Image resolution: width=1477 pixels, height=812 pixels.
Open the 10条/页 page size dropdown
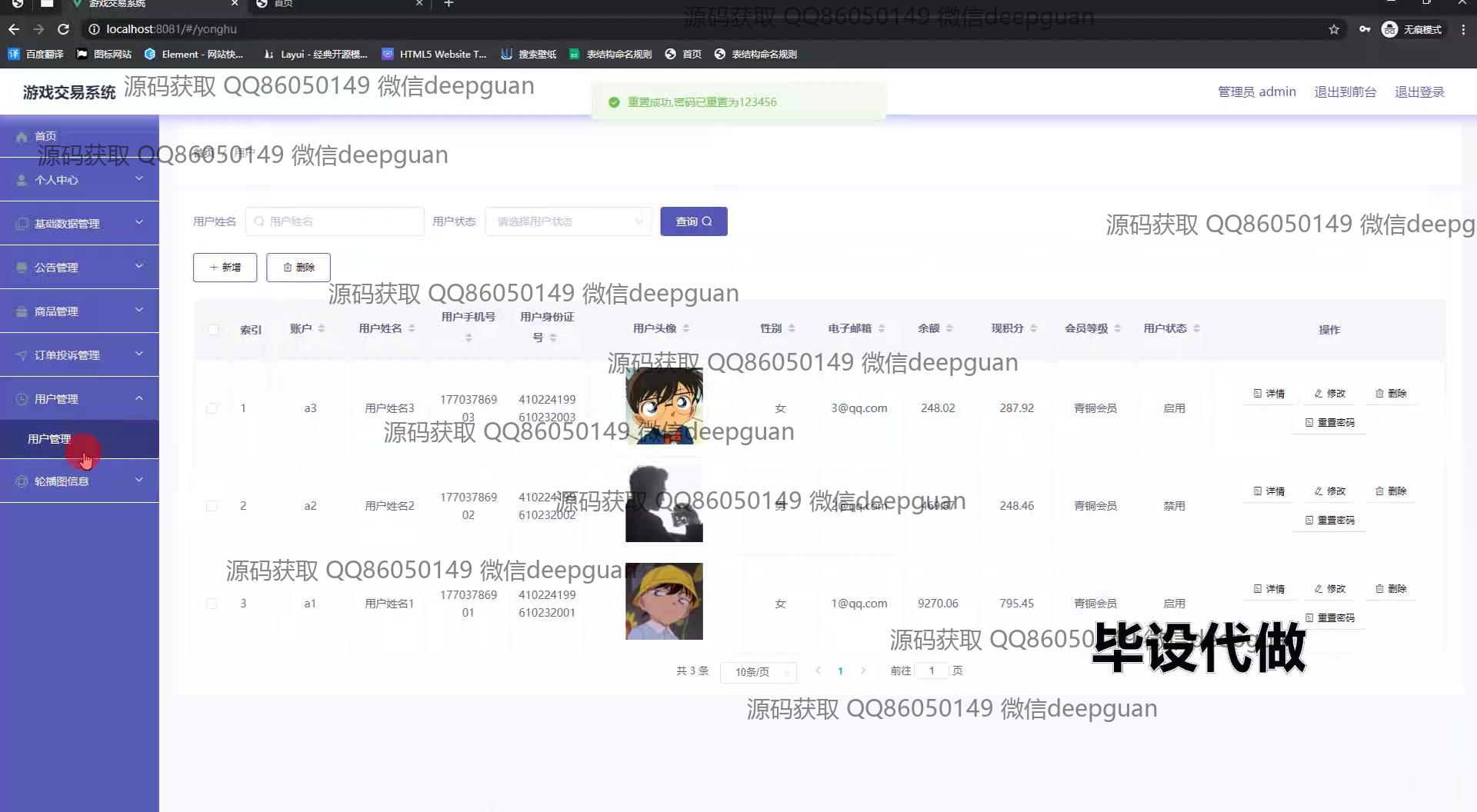point(758,672)
